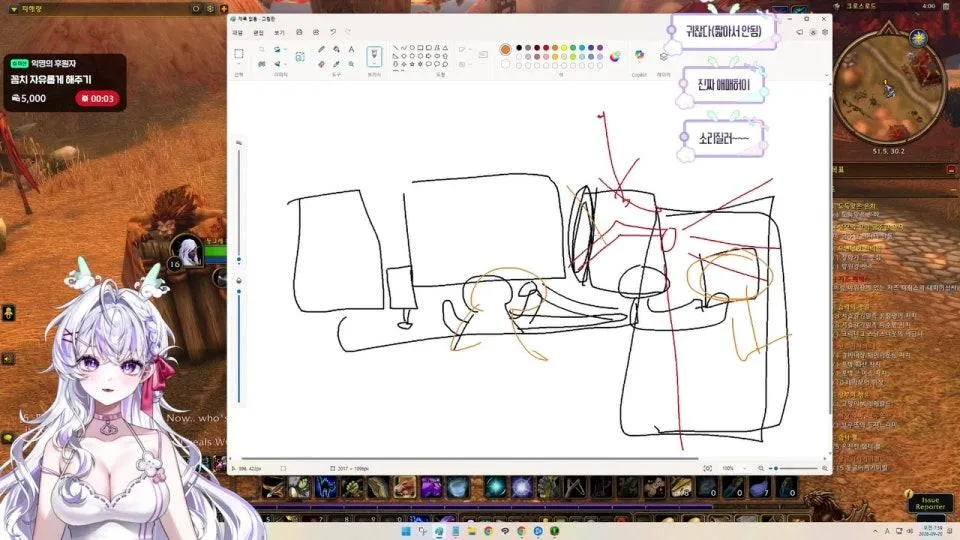The image size is (960, 540).
Task: Click the 진짜 애매허이 speech bubble button
Action: [x=723, y=84]
